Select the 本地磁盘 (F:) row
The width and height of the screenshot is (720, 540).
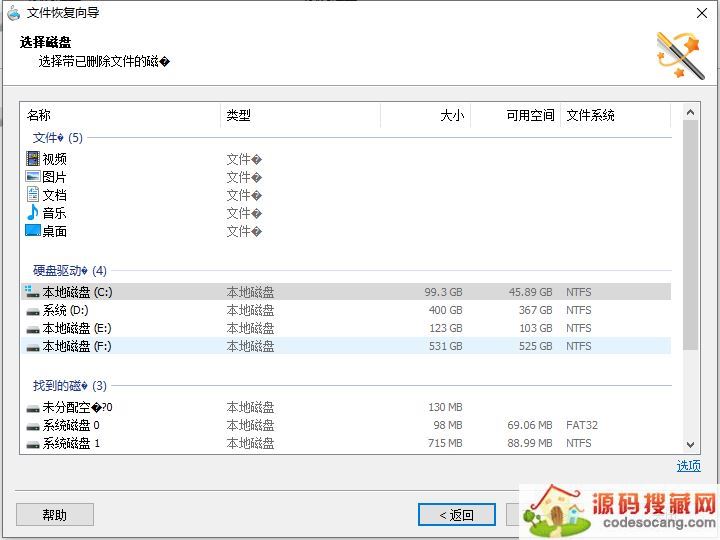coord(345,347)
